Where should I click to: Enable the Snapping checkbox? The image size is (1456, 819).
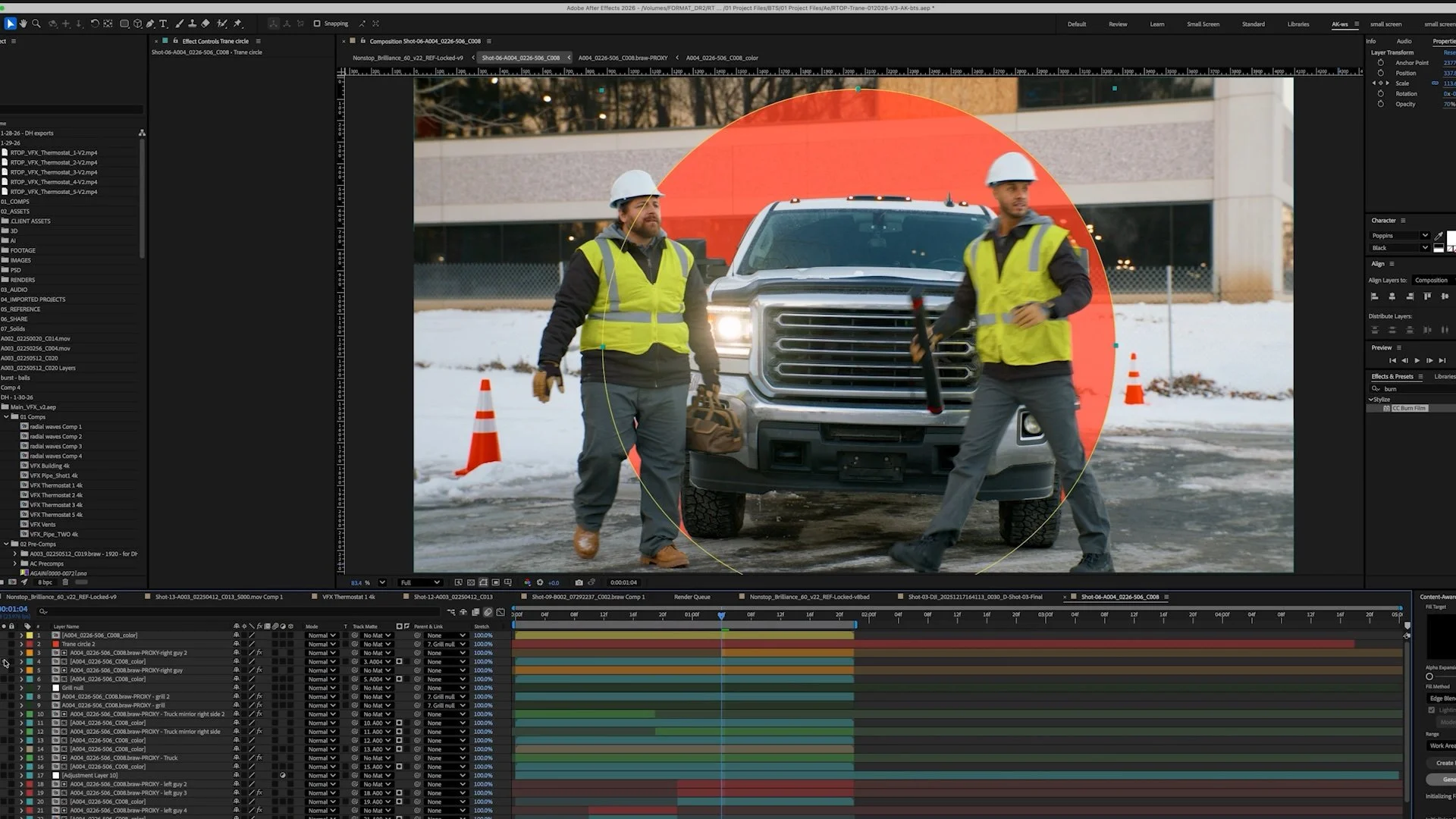tap(317, 24)
